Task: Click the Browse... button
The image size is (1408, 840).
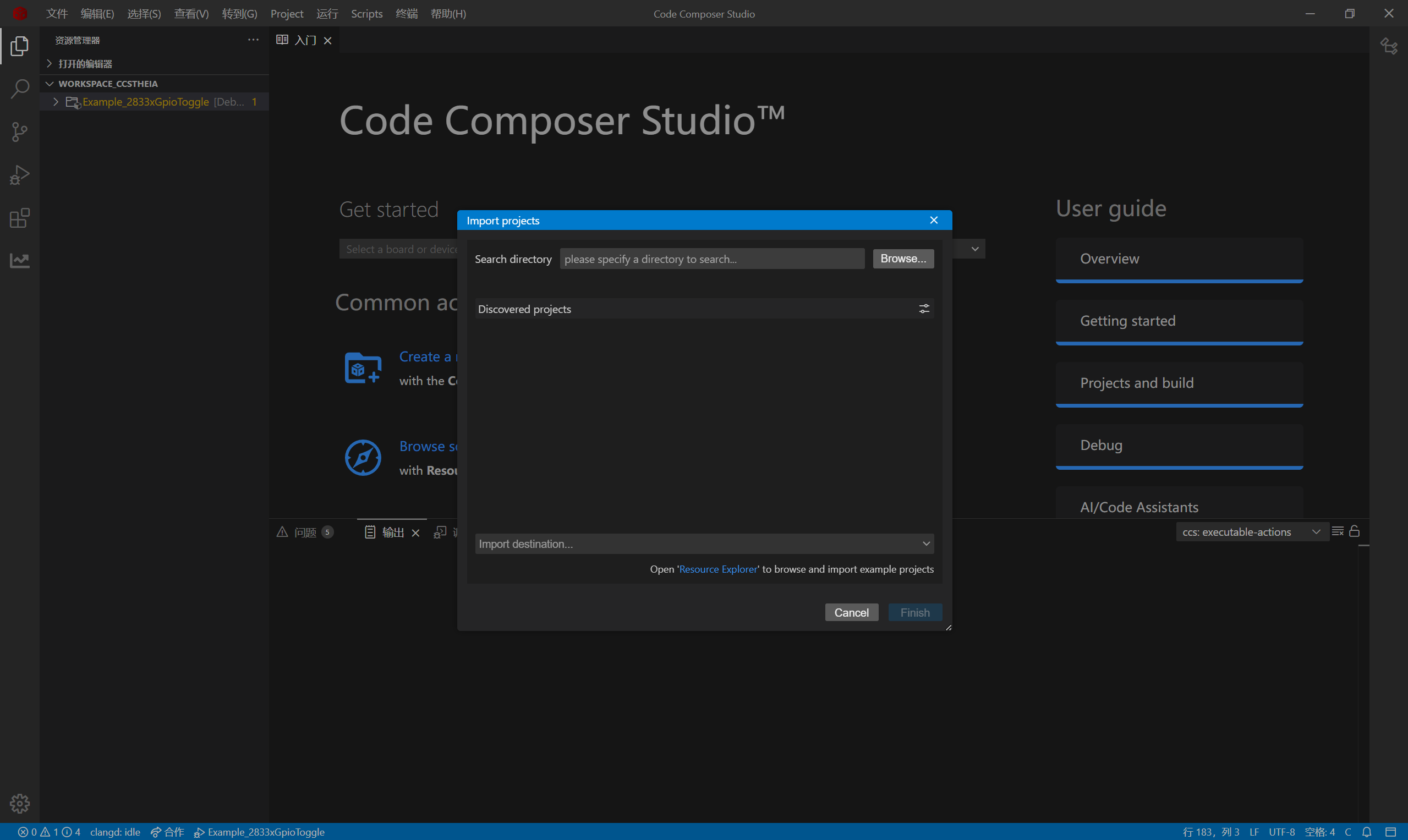Action: (903, 259)
